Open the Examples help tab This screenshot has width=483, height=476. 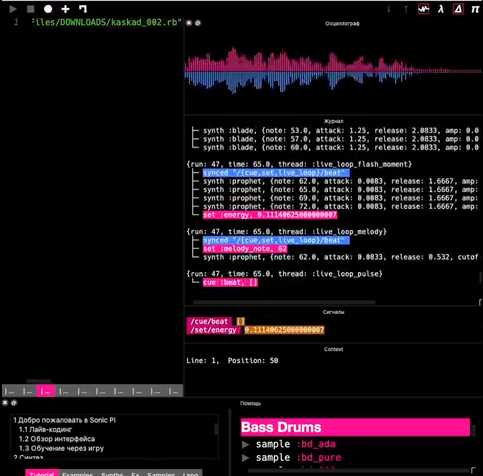(x=77, y=473)
